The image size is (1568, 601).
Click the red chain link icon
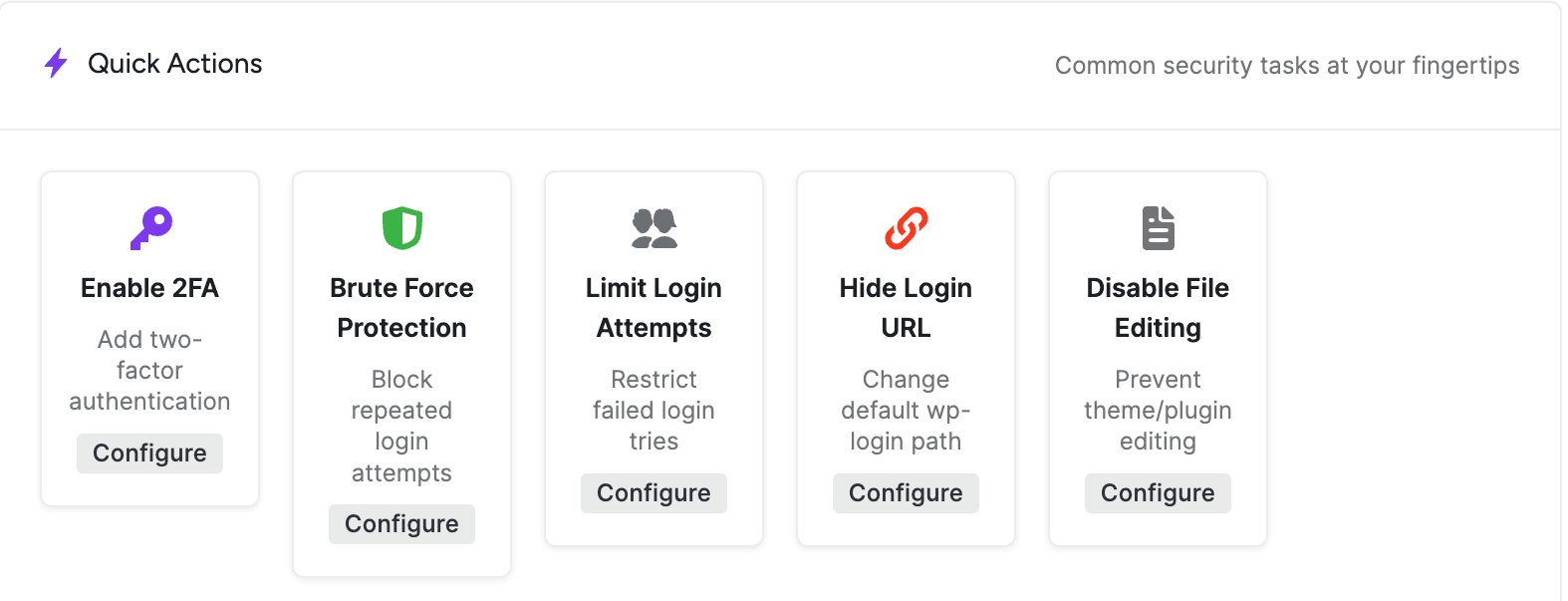(x=907, y=228)
